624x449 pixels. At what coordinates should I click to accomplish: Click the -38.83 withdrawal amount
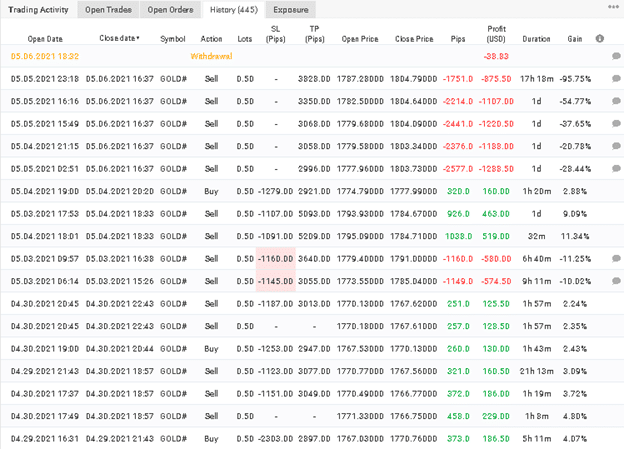click(496, 56)
